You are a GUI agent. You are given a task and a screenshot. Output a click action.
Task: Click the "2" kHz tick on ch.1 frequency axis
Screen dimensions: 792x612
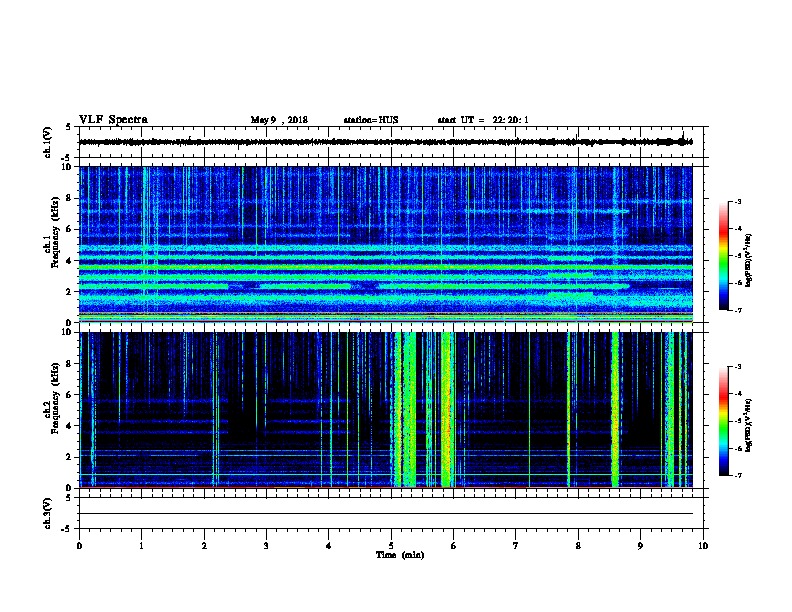(70, 291)
